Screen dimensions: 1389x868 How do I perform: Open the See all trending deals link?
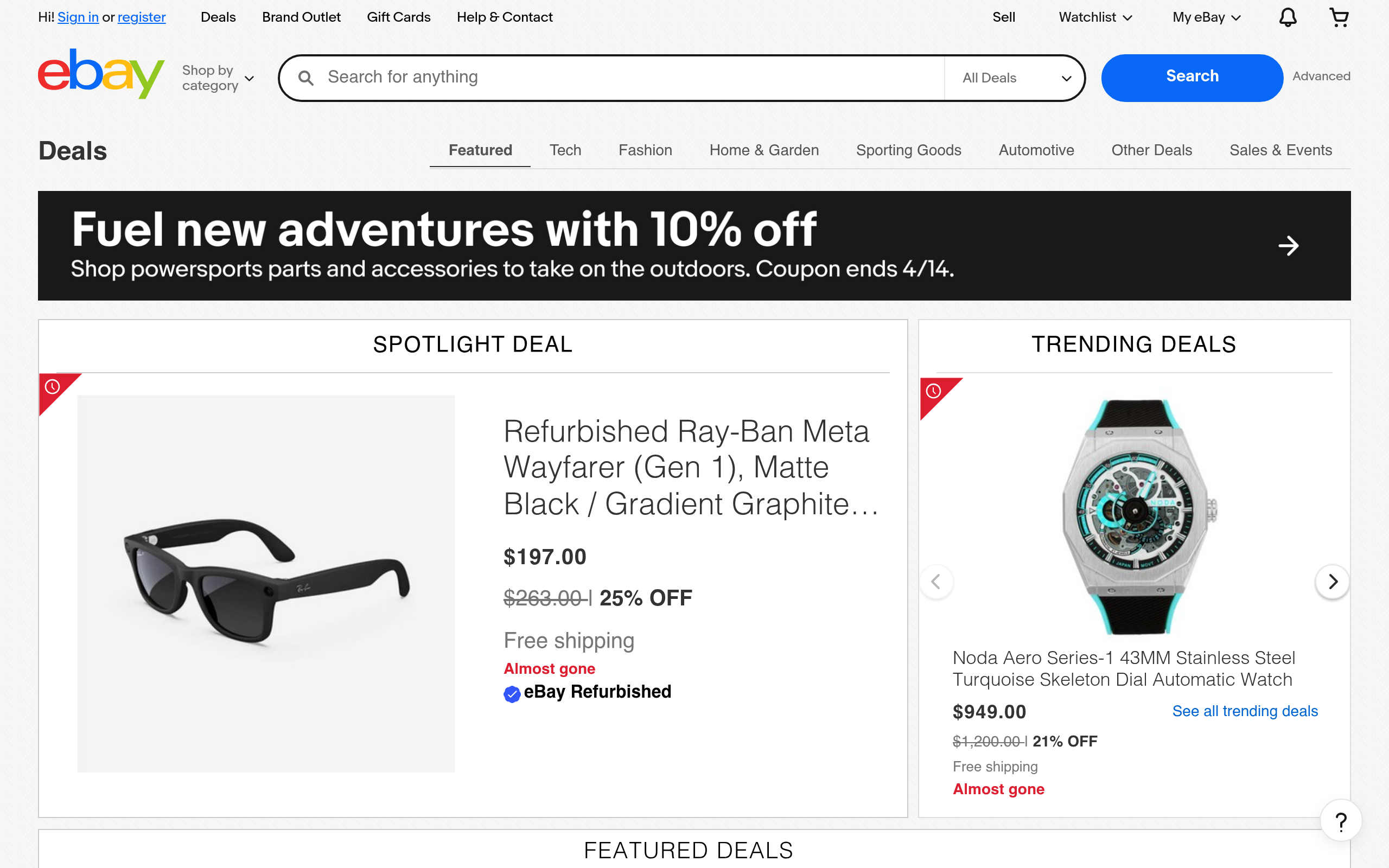pos(1245,711)
